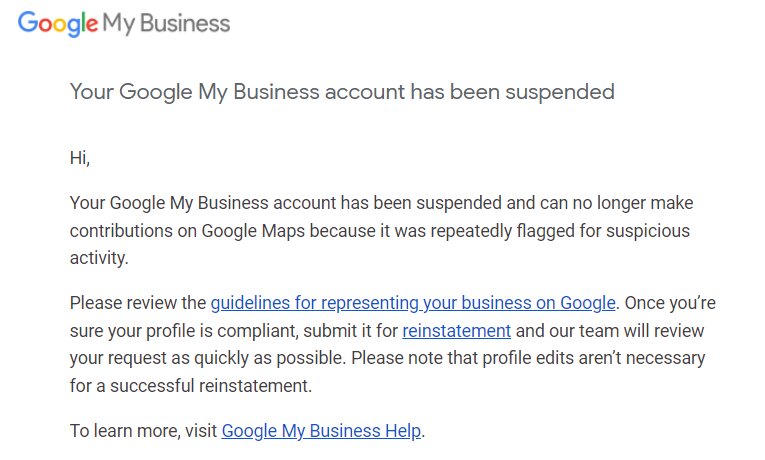
Task: Click the word "activity." ending first paragraph
Action: pos(99,258)
